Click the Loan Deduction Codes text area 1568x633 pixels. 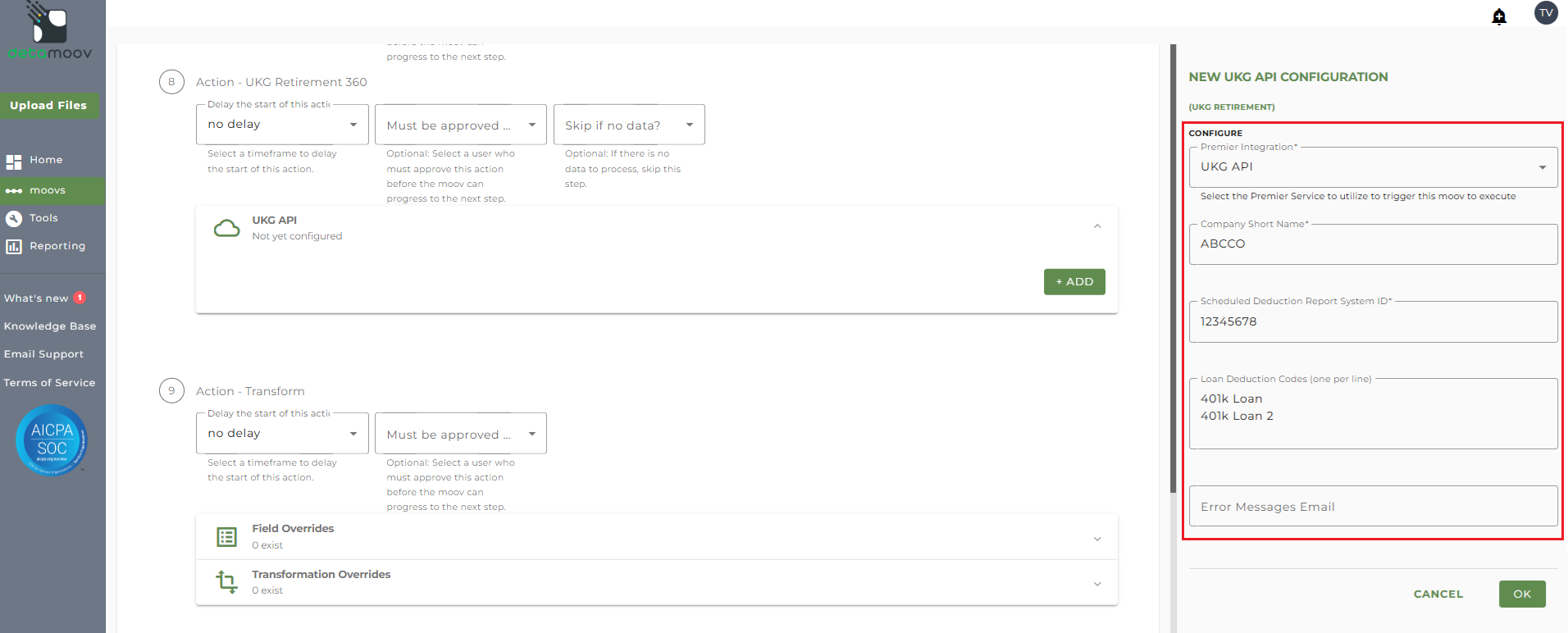[1373, 413]
